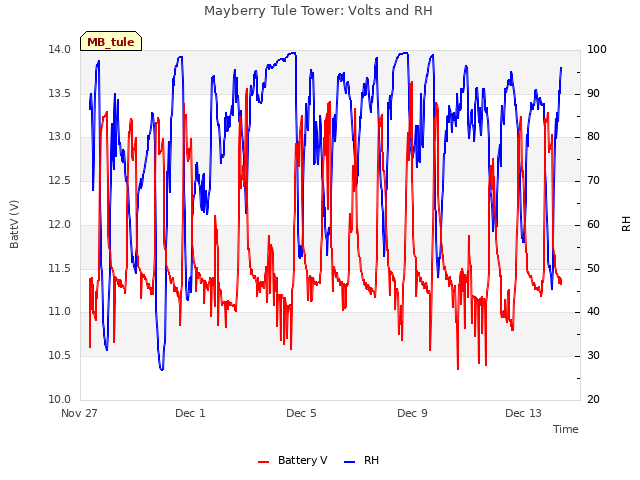Click the 11.5 voltage axis value
This screenshot has height=480, width=640.
(60, 269)
